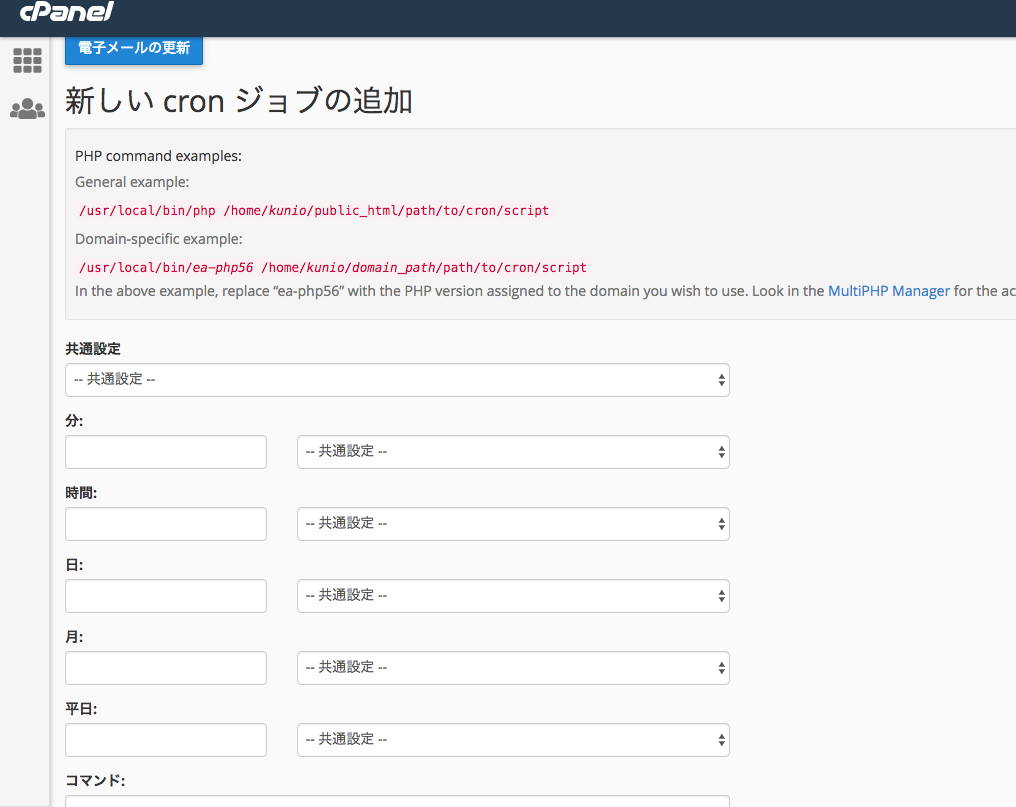Click the PHP command examples: label
Viewport: 1016px width, 807px height.
[x=158, y=156]
